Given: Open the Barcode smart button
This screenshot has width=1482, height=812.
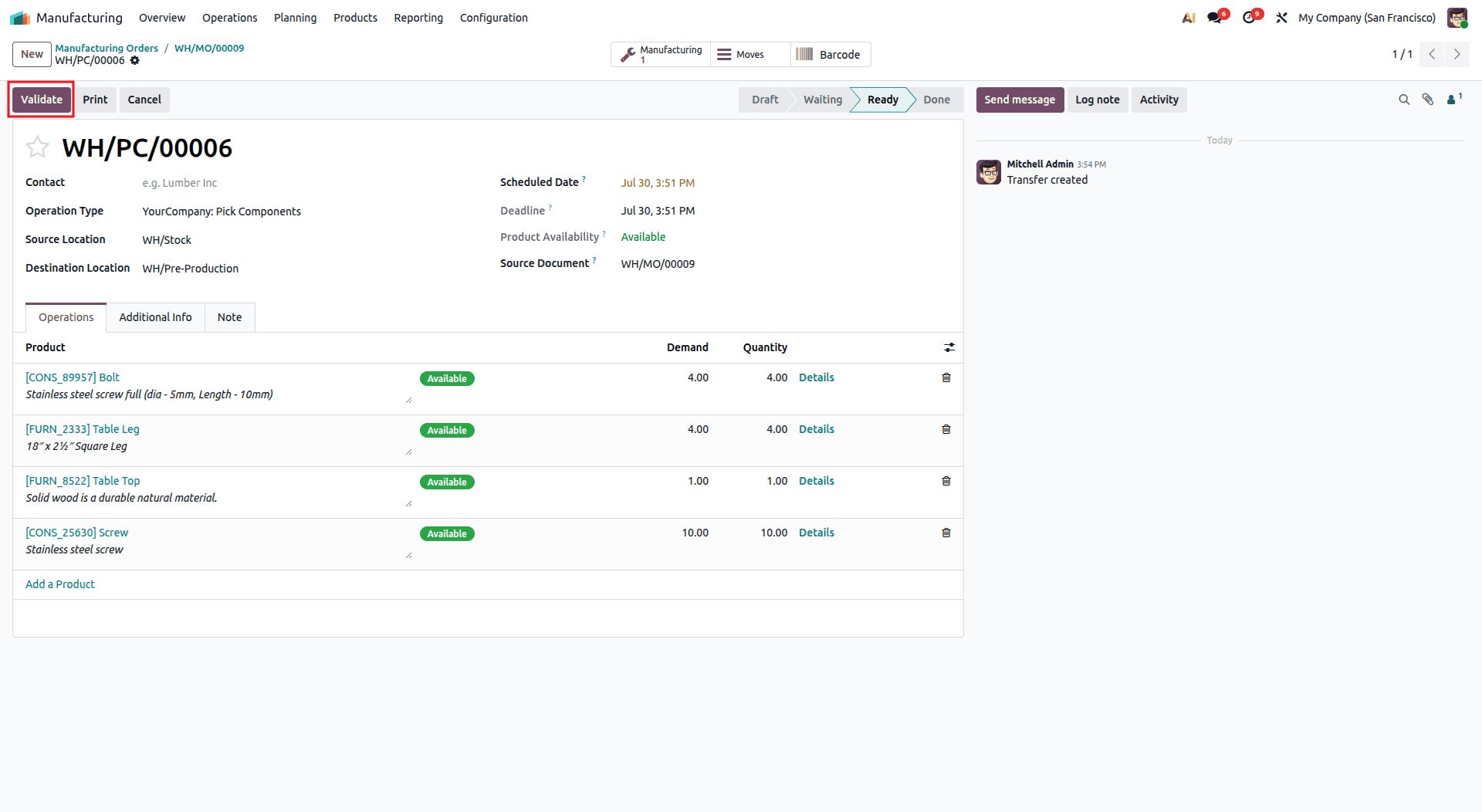Looking at the screenshot, I should click(831, 54).
